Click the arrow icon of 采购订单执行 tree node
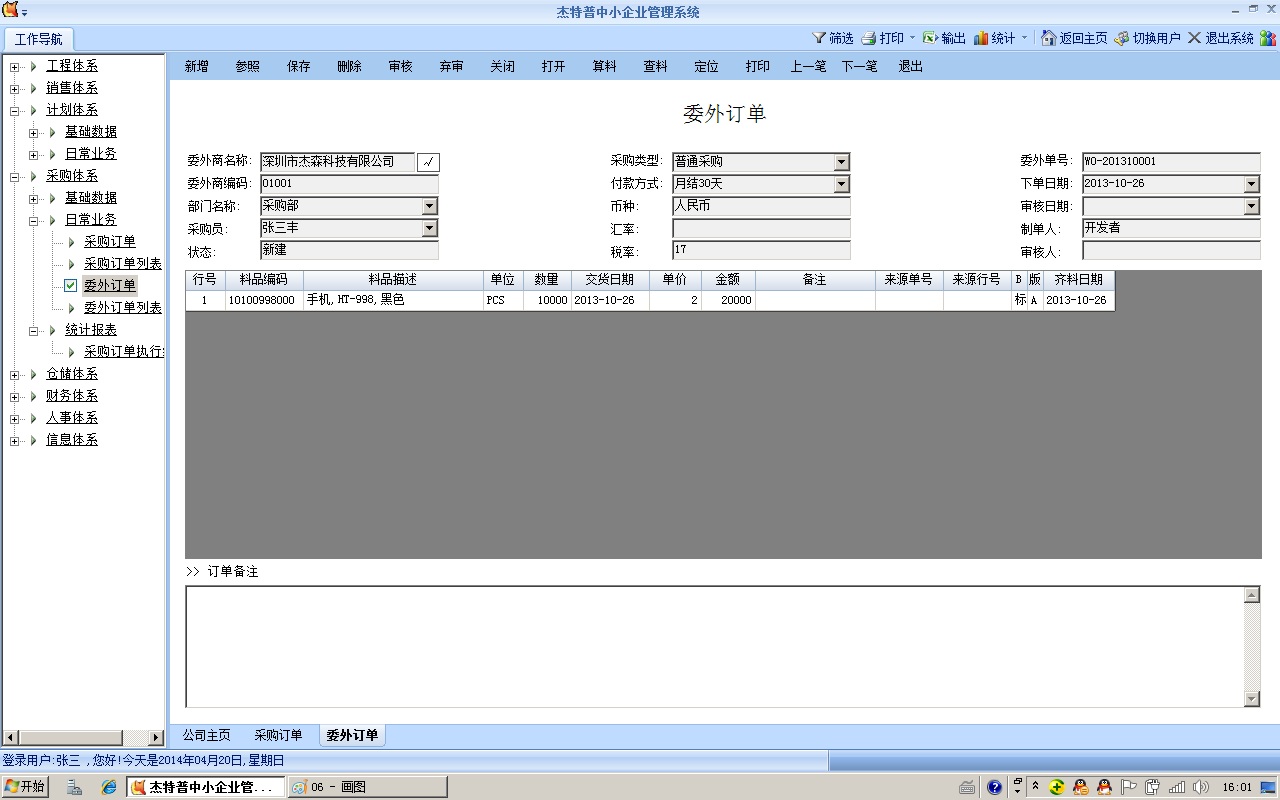The width and height of the screenshot is (1280, 800). point(72,352)
